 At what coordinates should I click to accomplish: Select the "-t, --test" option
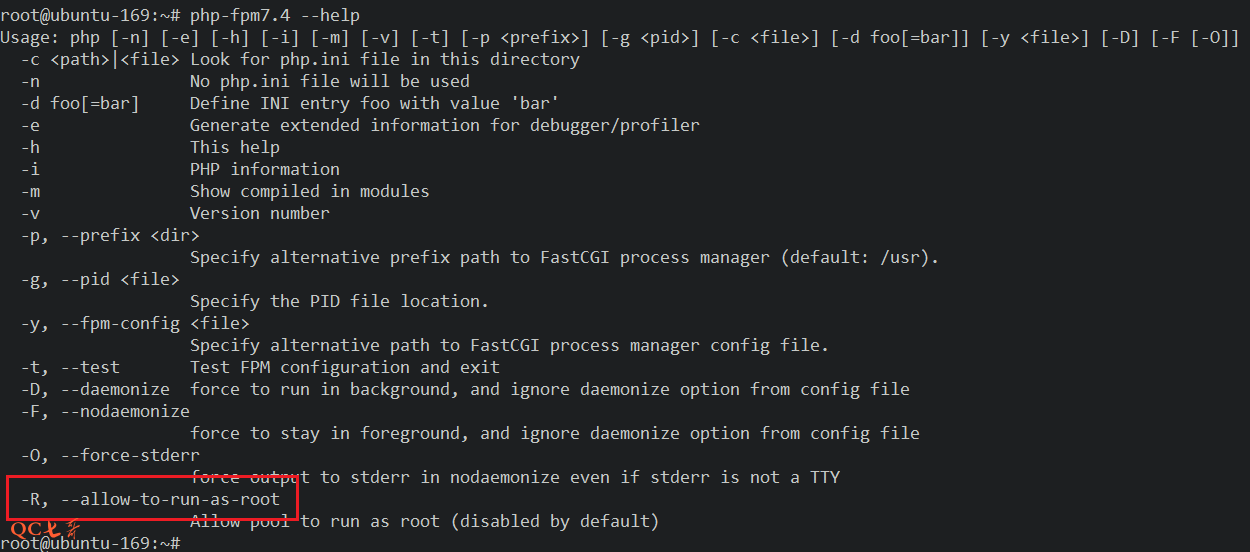70,367
